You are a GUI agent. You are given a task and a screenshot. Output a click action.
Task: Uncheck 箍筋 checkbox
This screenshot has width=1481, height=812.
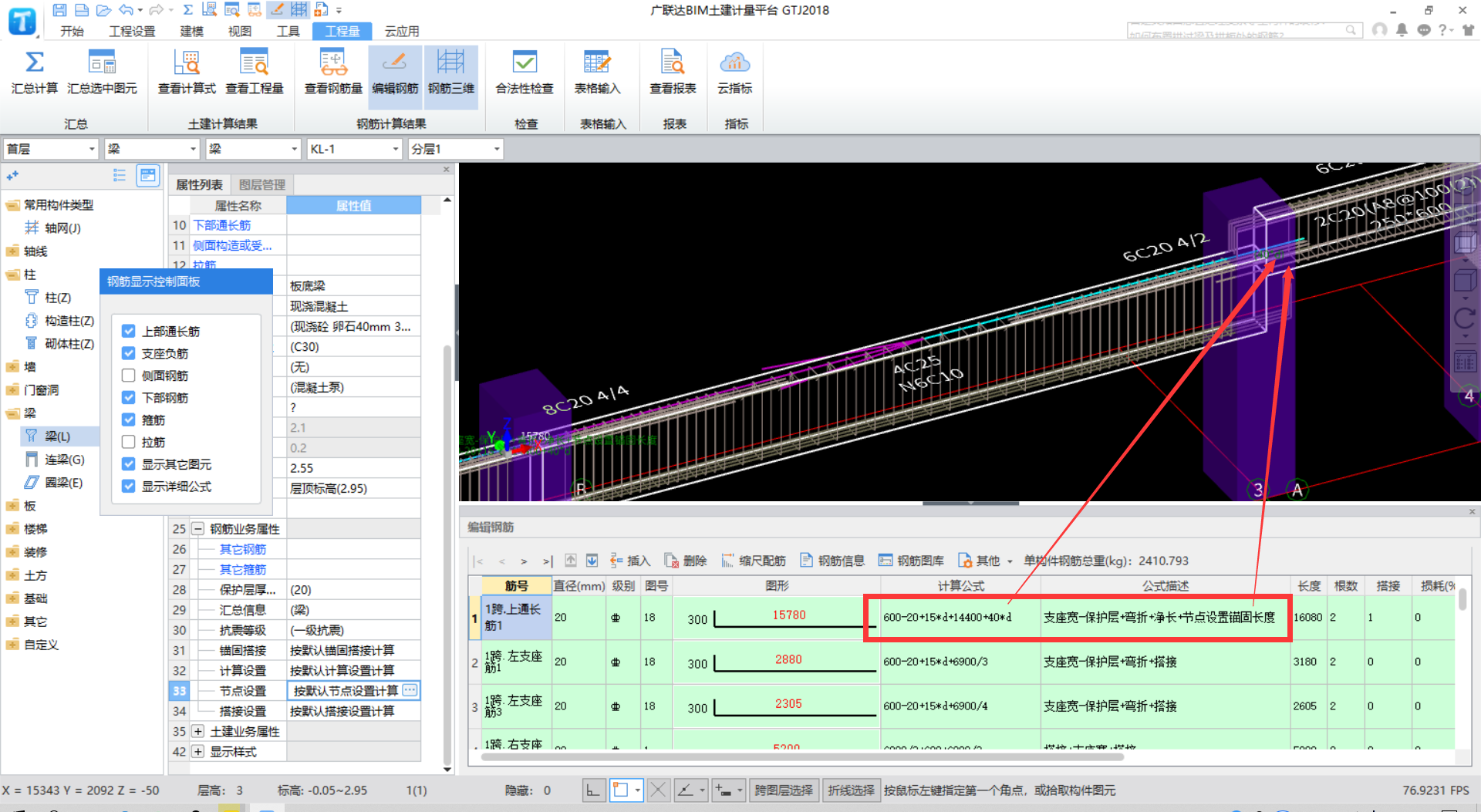(129, 420)
